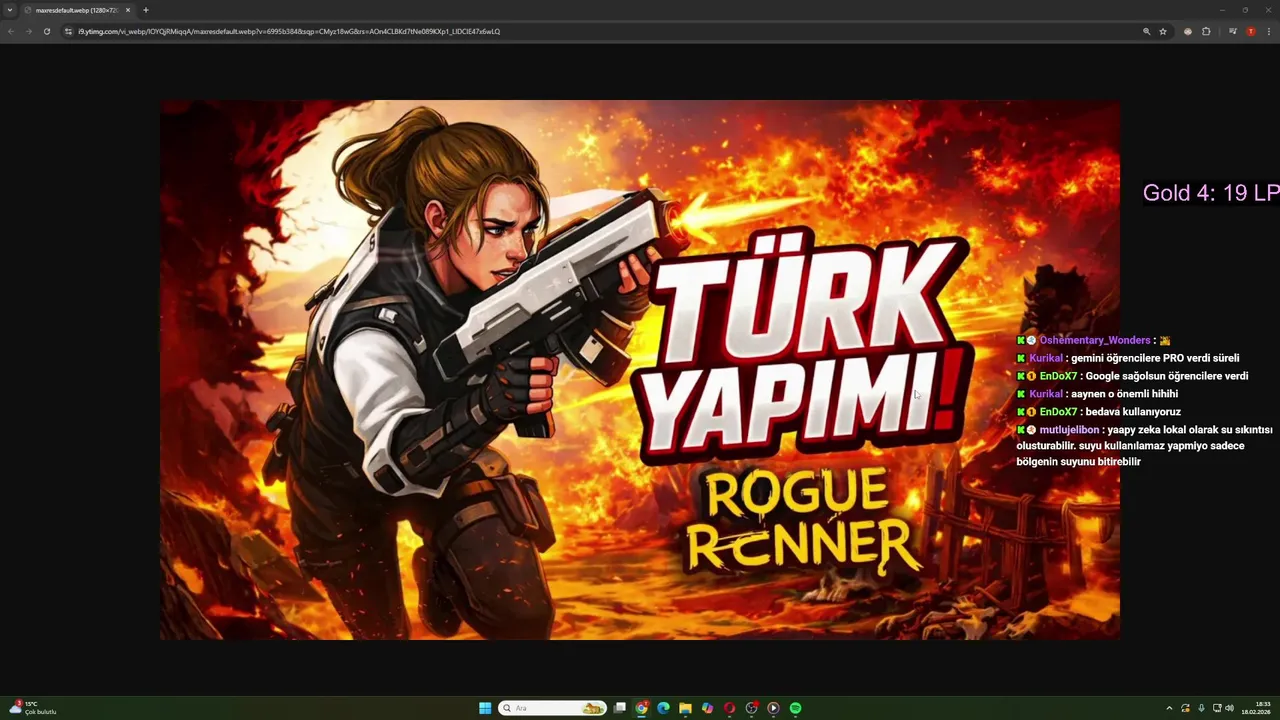The height and width of the screenshot is (720, 1280).
Task: Open Copilot from the taskbar
Action: (707, 708)
